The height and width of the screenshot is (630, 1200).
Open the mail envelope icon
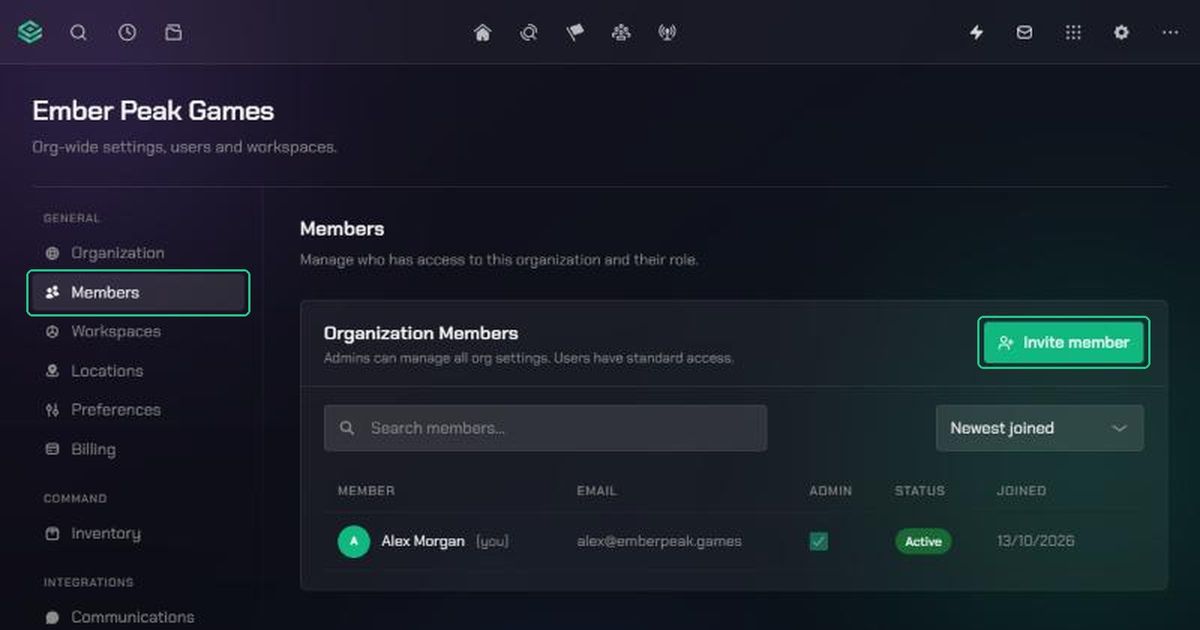[x=1025, y=33]
